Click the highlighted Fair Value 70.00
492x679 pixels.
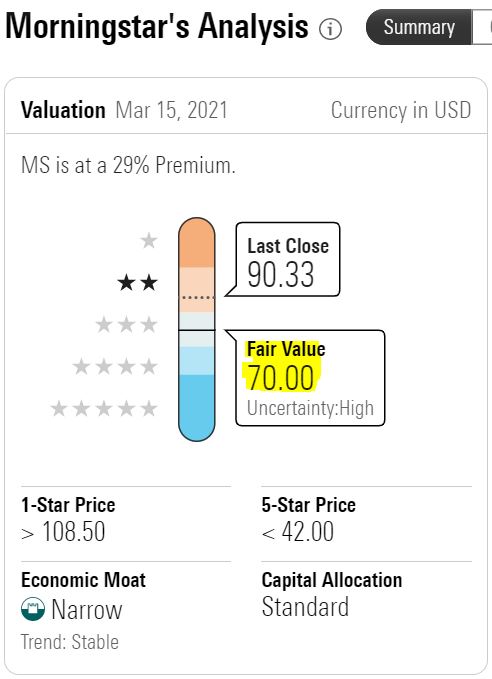point(284,365)
